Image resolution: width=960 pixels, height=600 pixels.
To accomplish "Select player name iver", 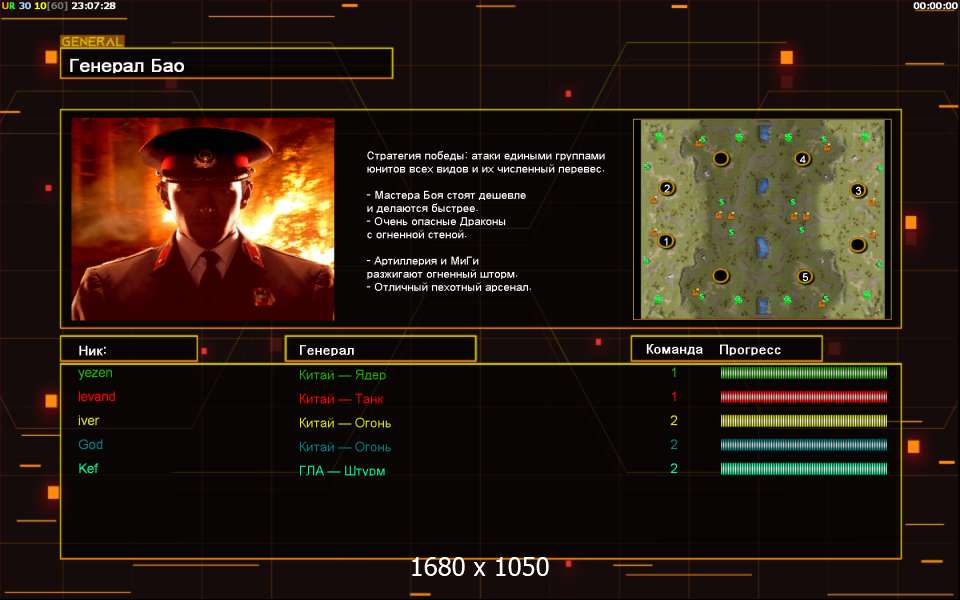I will tap(88, 421).
